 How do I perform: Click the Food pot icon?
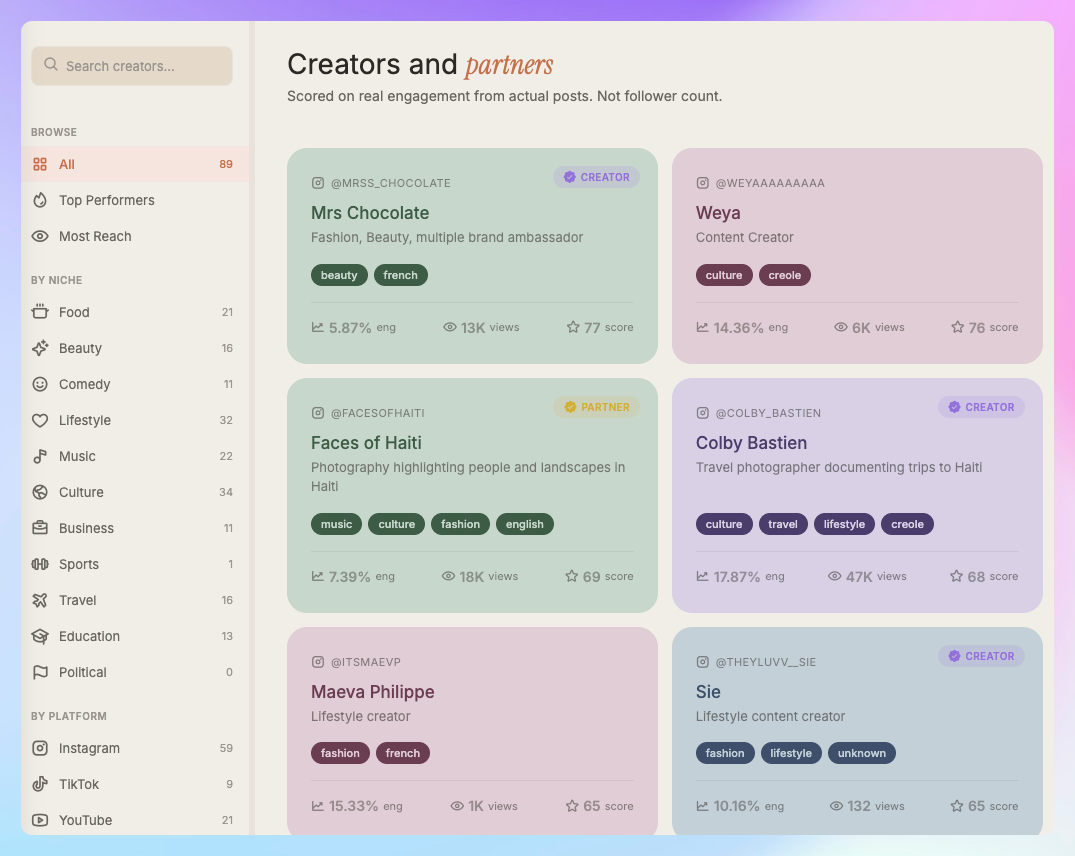[40, 312]
